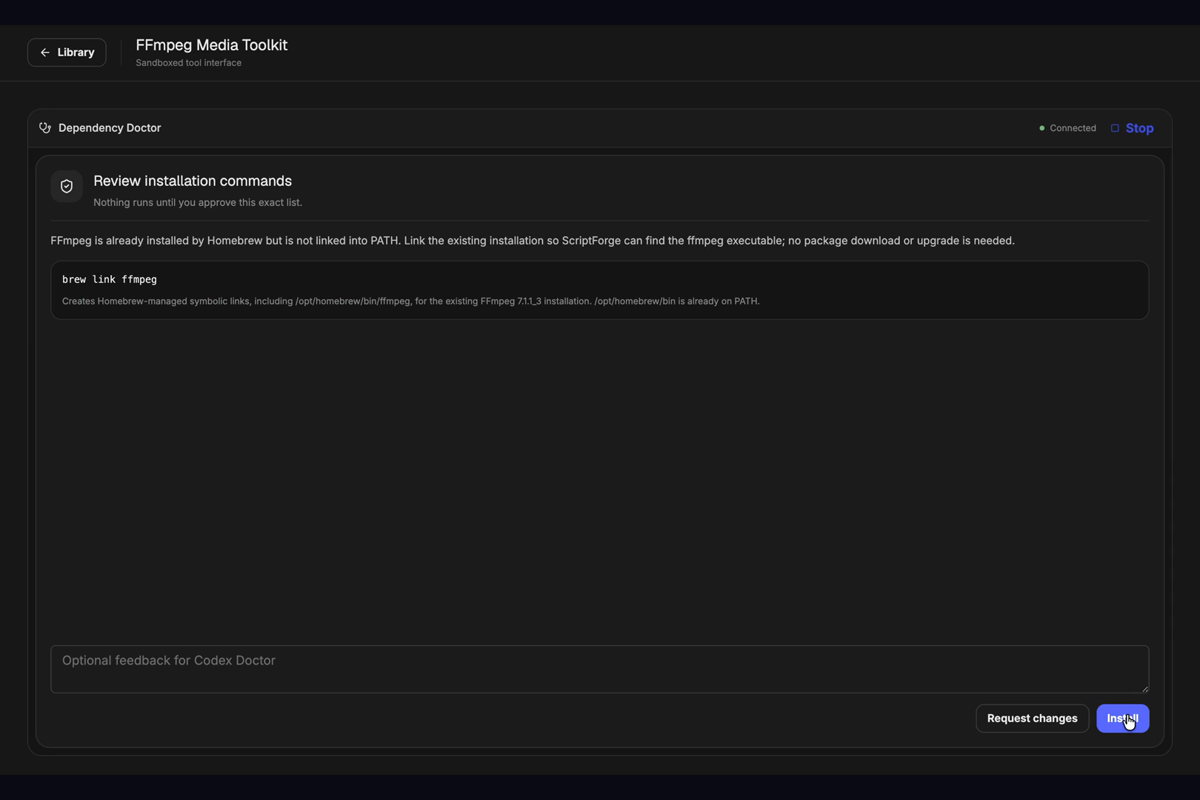This screenshot has width=1200, height=800.
Task: Approve commands with Install button
Action: [x=1122, y=718]
